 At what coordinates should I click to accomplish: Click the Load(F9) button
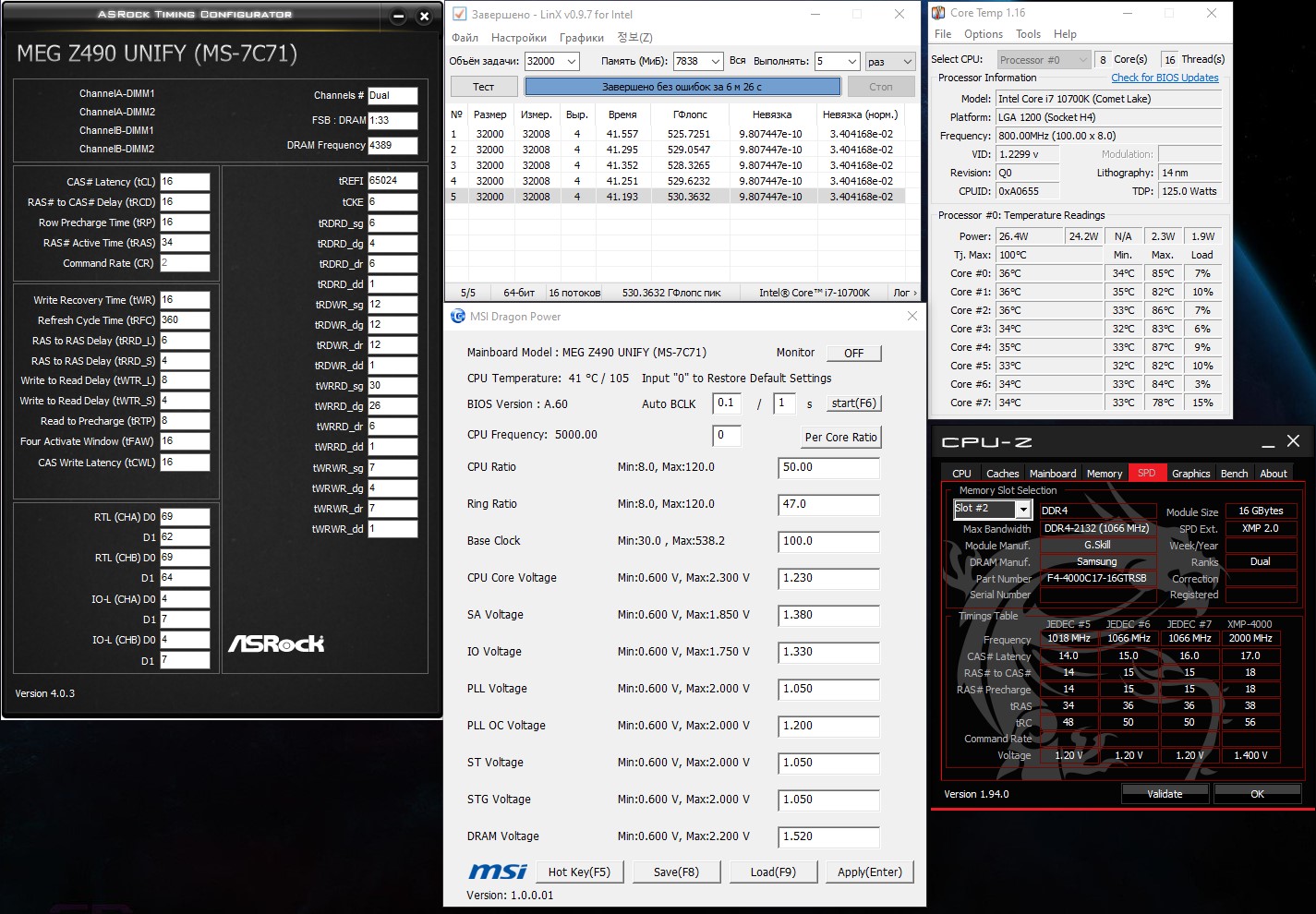click(x=773, y=872)
